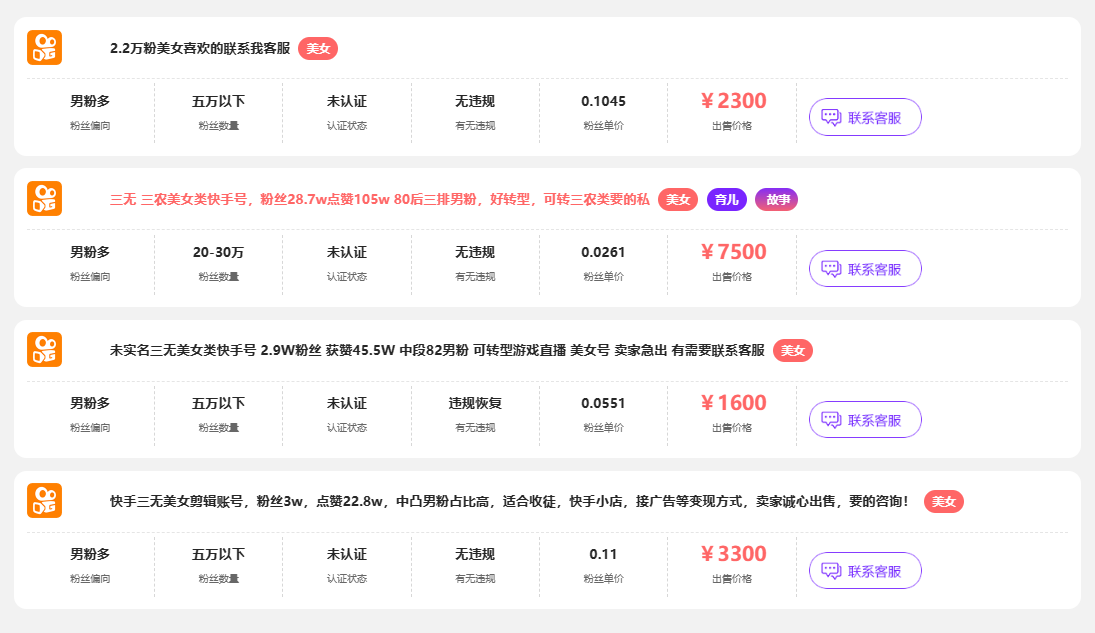1095x633 pixels.
Task: Click the chat bubble icon in the ¥2300 row
Action: click(x=830, y=117)
